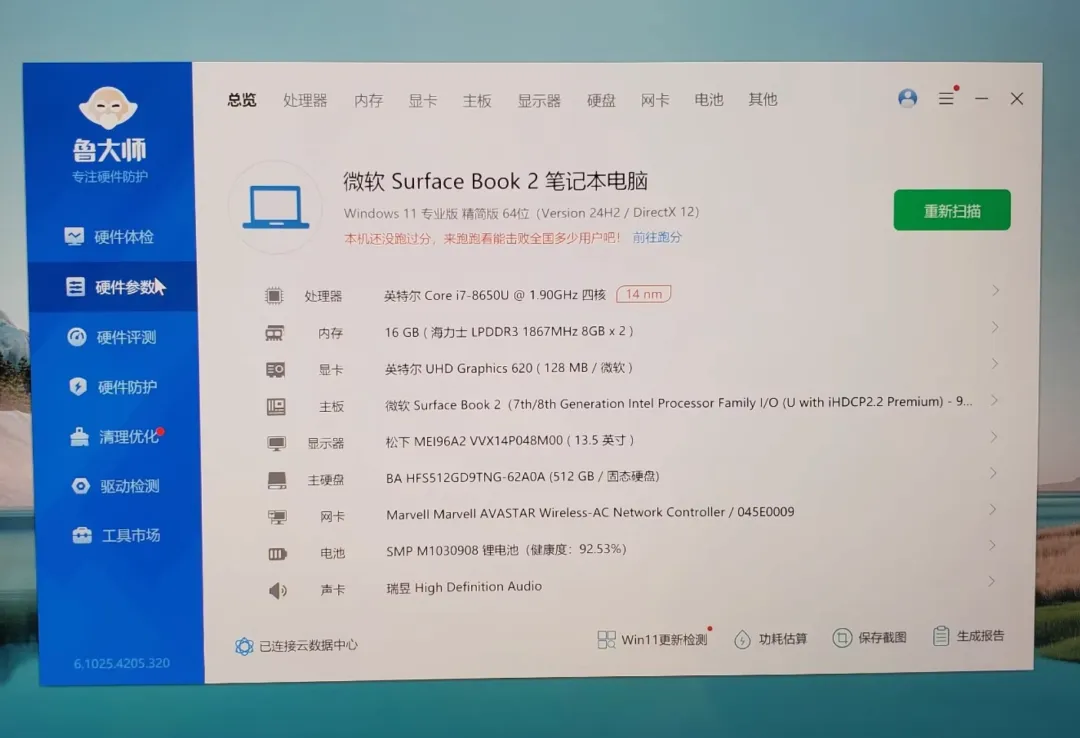Viewport: 1080px width, 738px height.
Task: Open 驱动检测 sidebar item
Action: 116,486
